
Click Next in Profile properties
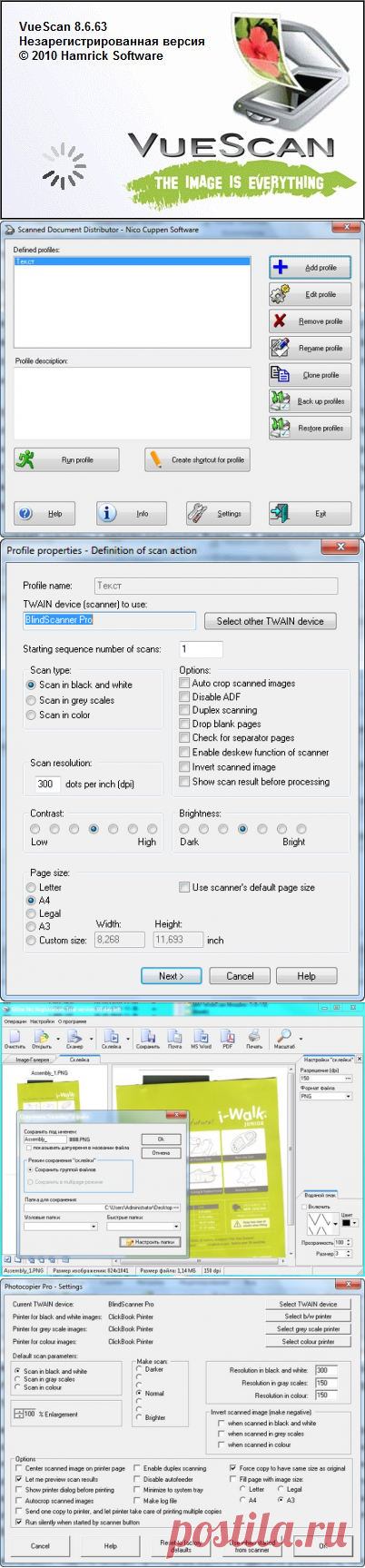coord(171,976)
